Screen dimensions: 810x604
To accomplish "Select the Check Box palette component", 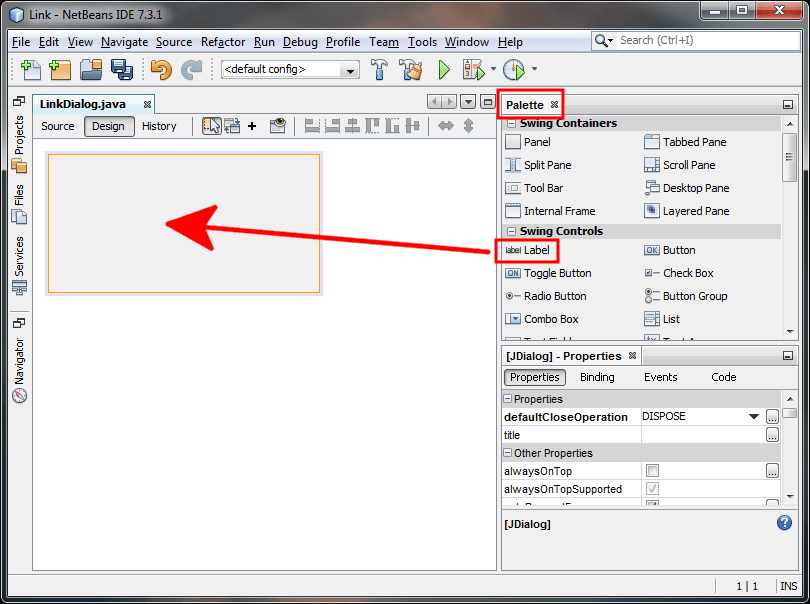I will [x=679, y=273].
